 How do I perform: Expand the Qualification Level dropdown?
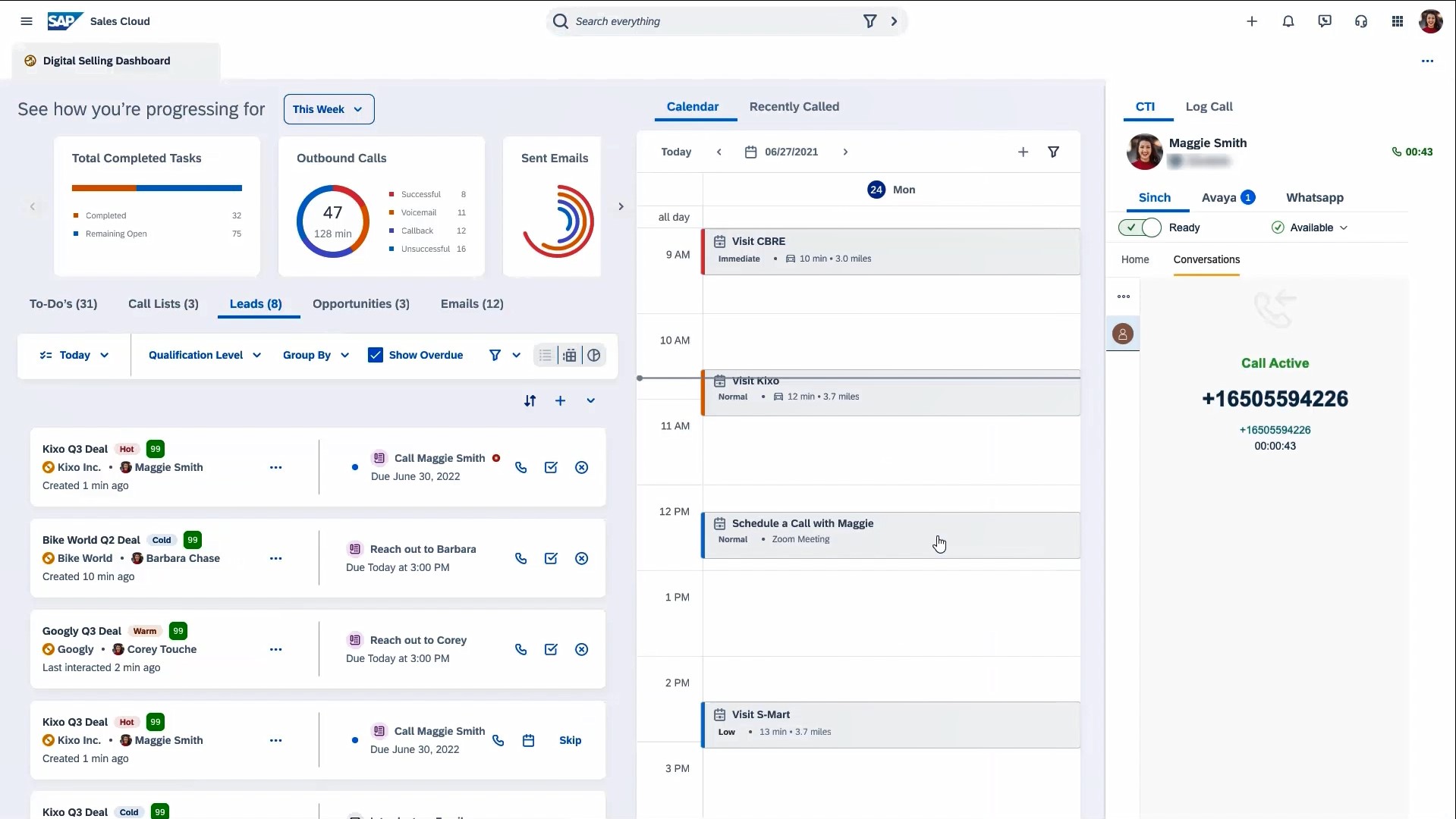click(x=205, y=355)
